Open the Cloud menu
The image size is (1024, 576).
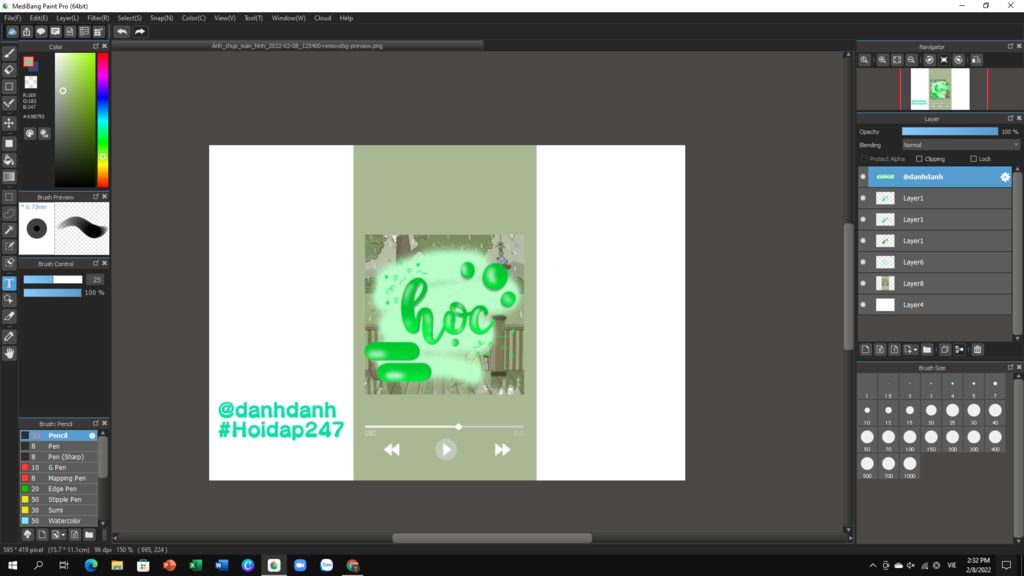coord(323,18)
